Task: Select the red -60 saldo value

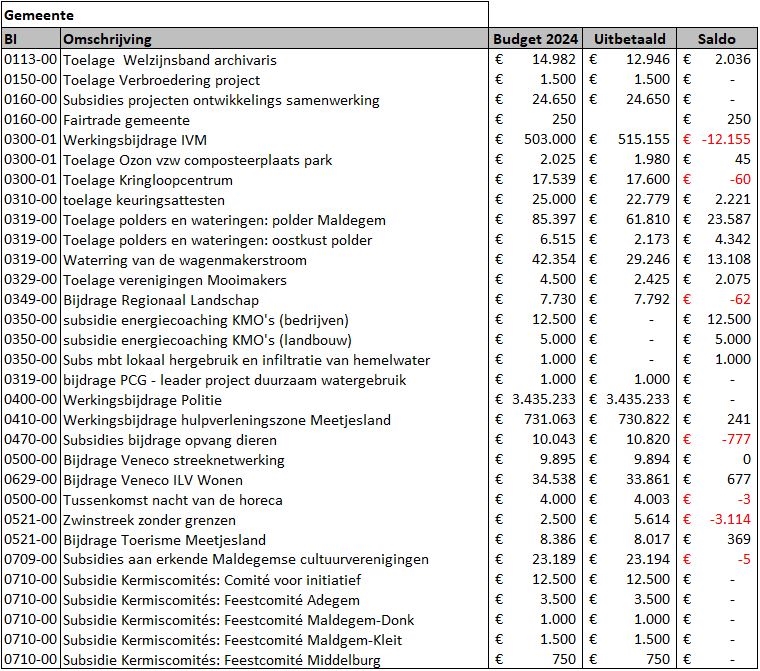Action: click(x=740, y=180)
